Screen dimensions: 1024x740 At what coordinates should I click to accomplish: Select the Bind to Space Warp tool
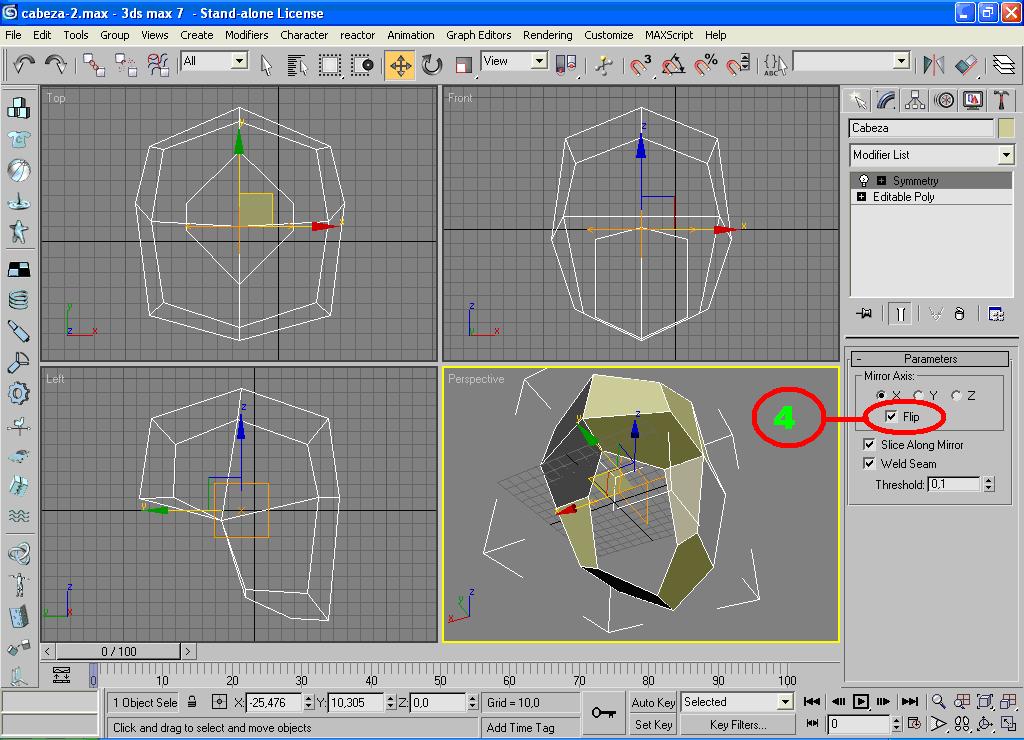(157, 65)
